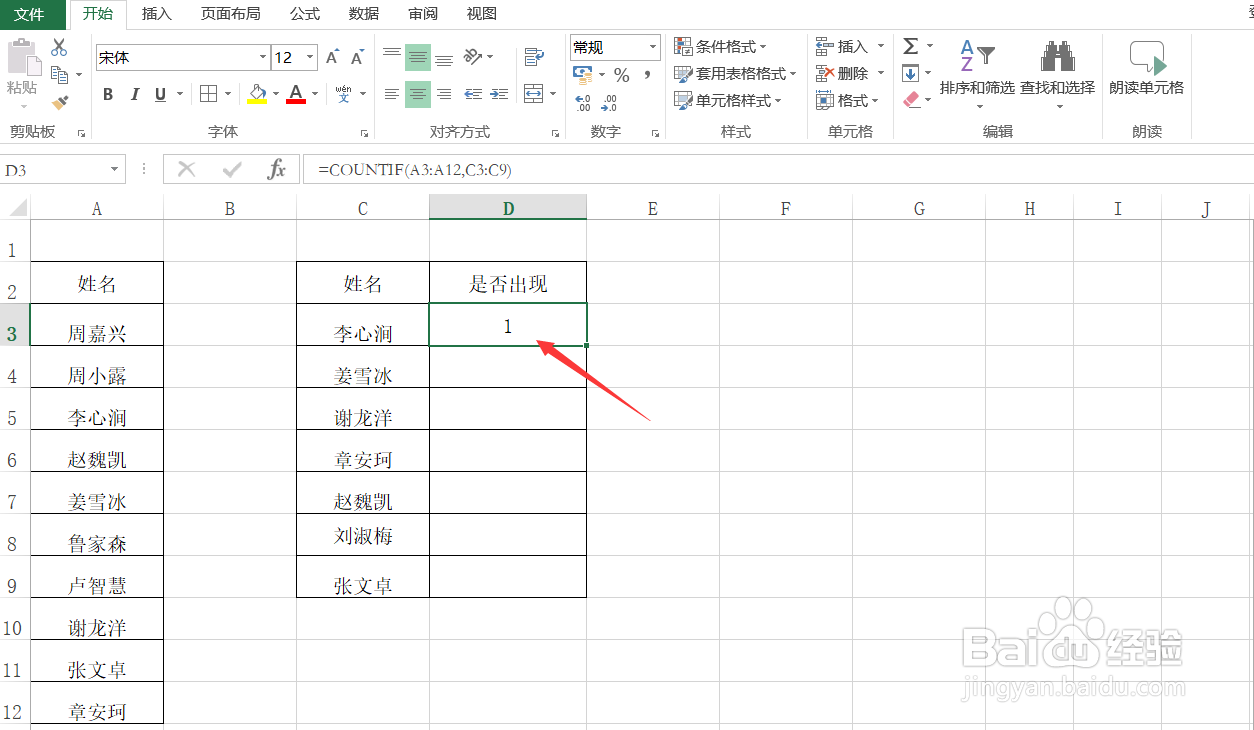The image size is (1254, 730).
Task: Apply Percent Style from the Number group
Action: (x=620, y=74)
